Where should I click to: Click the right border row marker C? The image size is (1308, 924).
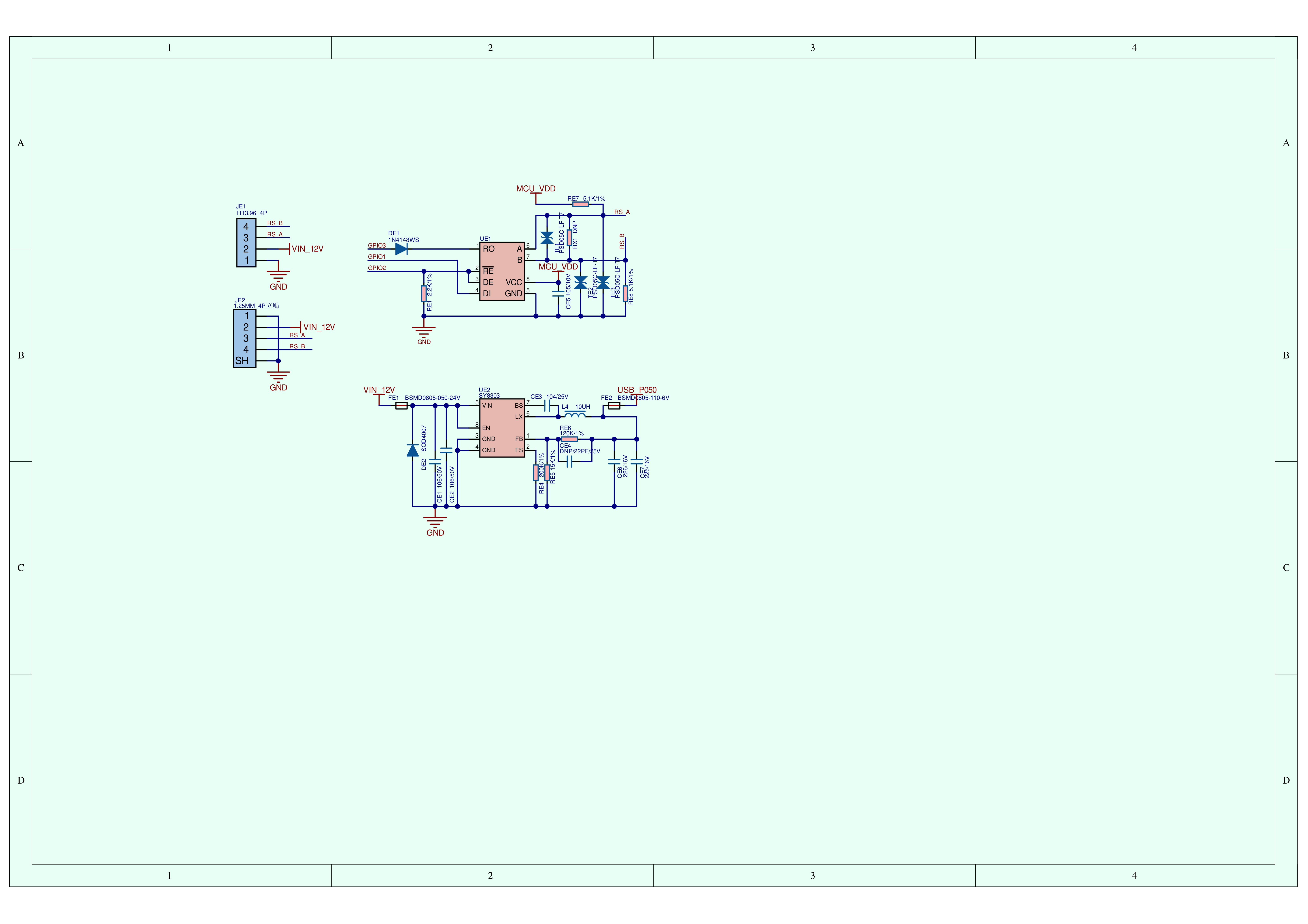(1286, 568)
